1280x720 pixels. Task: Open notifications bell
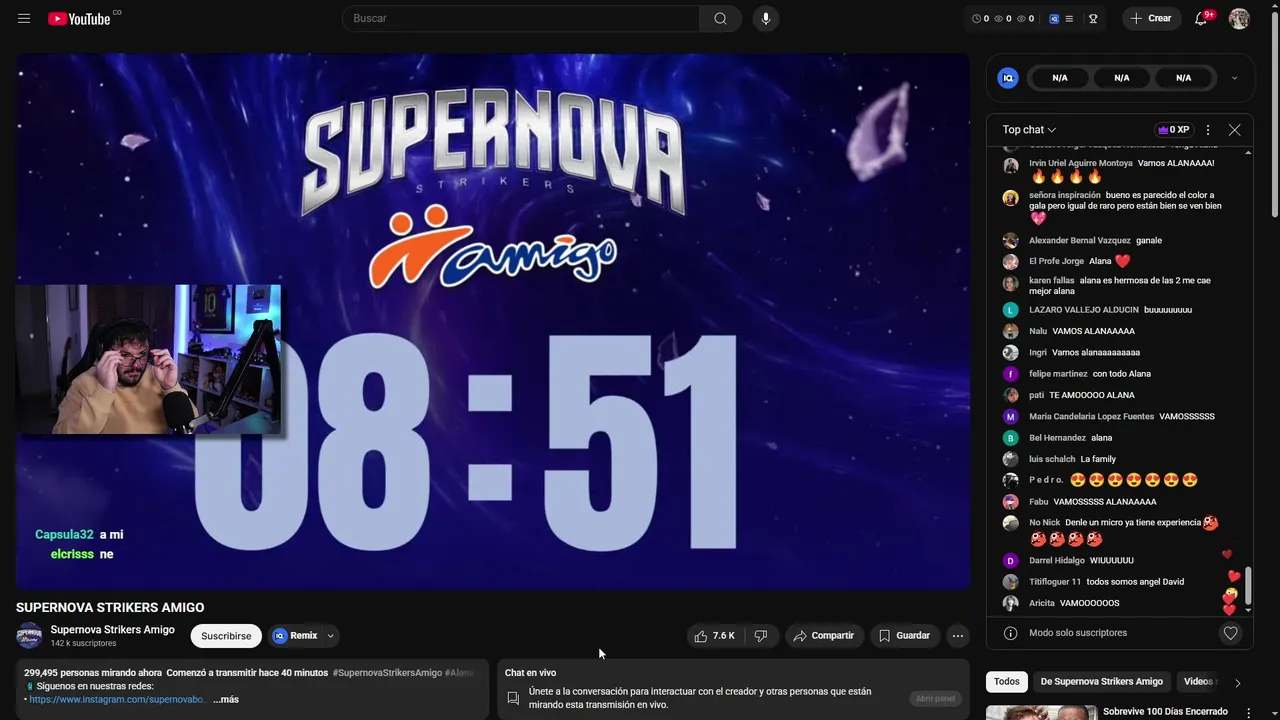tap(1202, 18)
